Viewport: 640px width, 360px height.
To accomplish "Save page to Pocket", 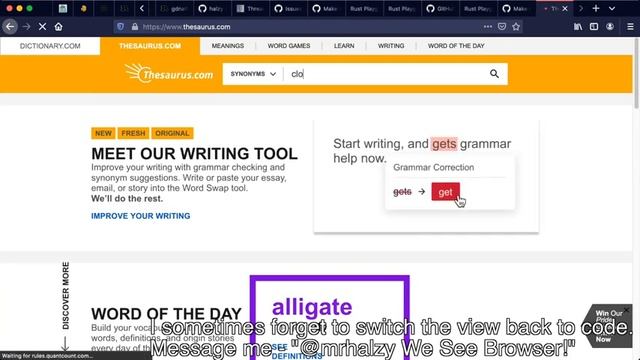I will (x=502, y=27).
